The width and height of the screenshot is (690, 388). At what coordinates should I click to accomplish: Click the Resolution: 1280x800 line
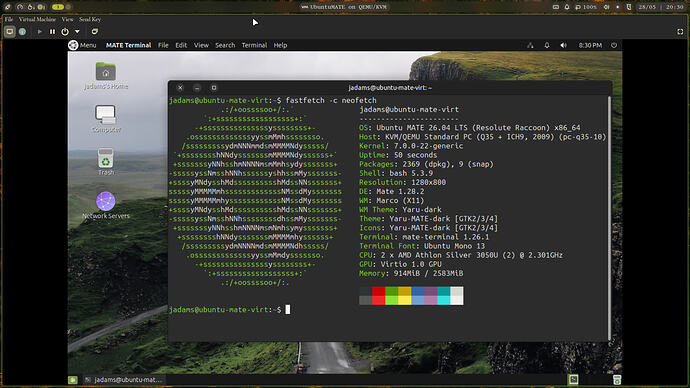click(x=402, y=182)
